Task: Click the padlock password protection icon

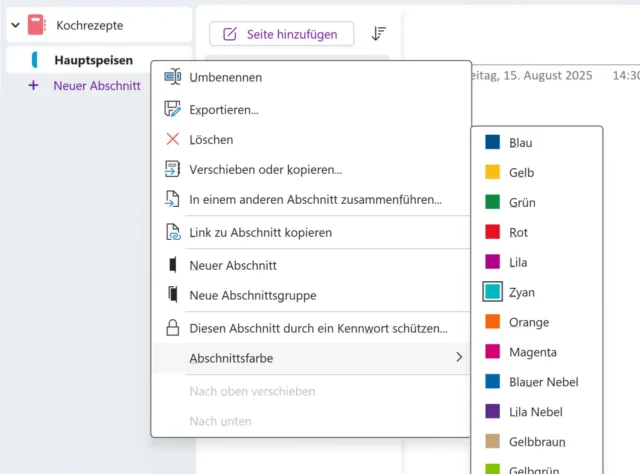Action: 172,328
